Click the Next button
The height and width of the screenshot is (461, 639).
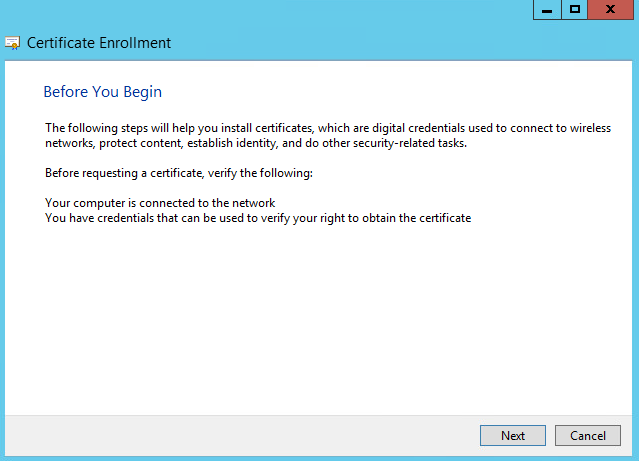pos(512,435)
